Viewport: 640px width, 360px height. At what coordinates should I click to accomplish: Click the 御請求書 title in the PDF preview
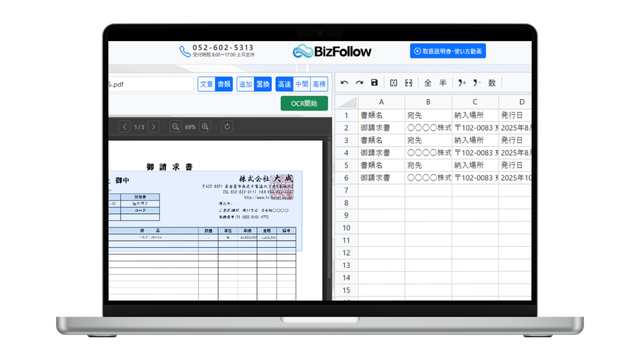coord(169,167)
